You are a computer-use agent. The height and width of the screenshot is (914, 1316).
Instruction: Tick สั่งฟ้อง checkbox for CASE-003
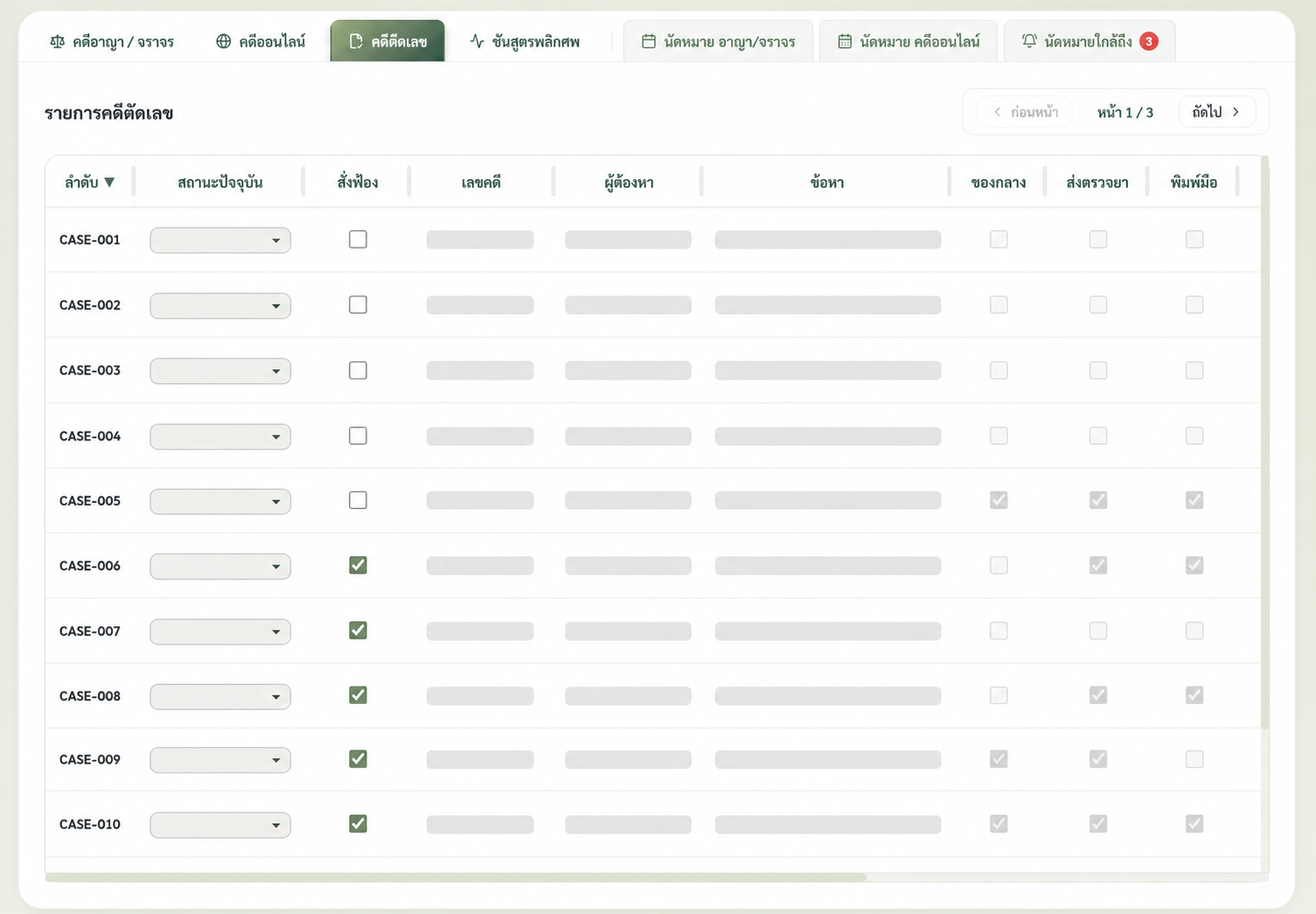click(x=358, y=370)
